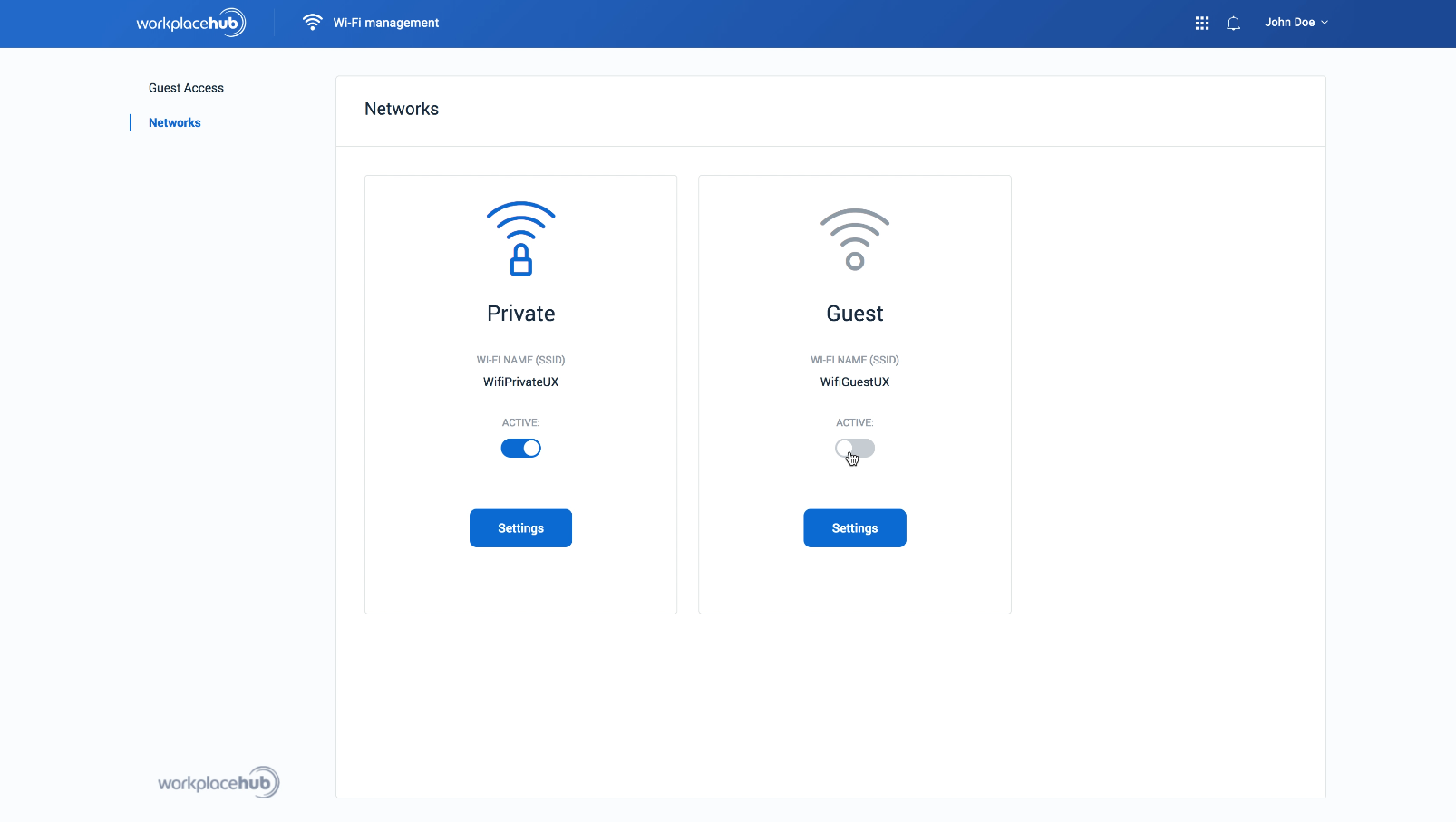The height and width of the screenshot is (822, 1456).
Task: Click the Active toggle slider under WifiPrivateUX
Action: click(520, 448)
